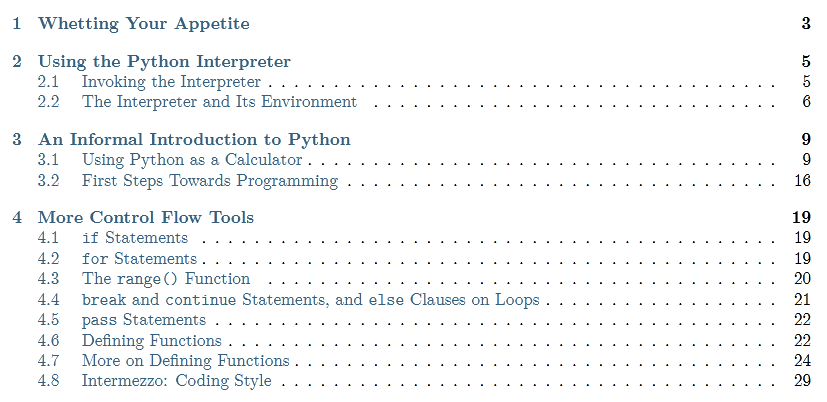Open Intermezzo: Coding Style section
The image size is (827, 402).
click(x=176, y=381)
